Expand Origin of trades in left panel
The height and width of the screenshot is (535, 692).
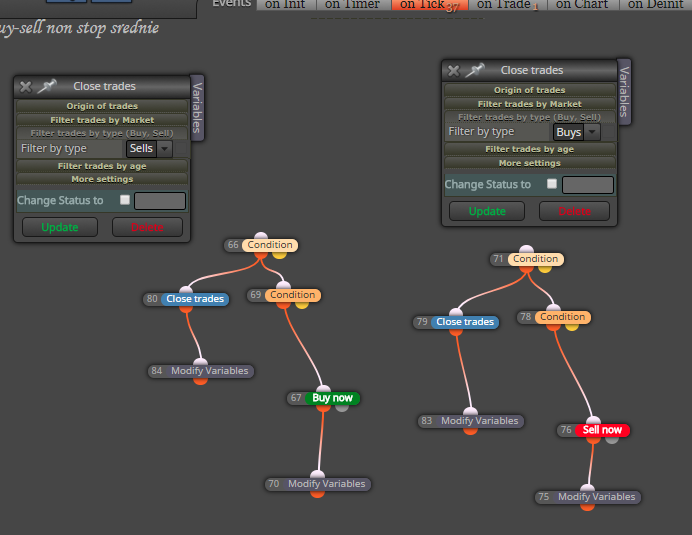(x=102, y=106)
